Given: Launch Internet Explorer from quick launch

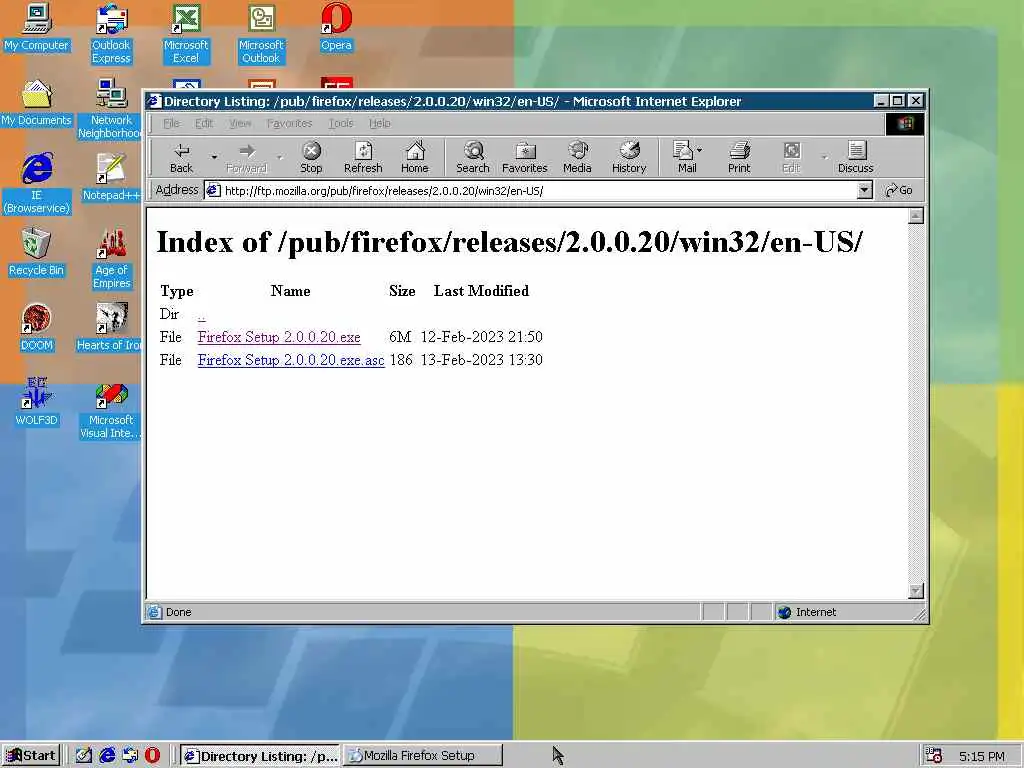Looking at the screenshot, I should click(107, 756).
